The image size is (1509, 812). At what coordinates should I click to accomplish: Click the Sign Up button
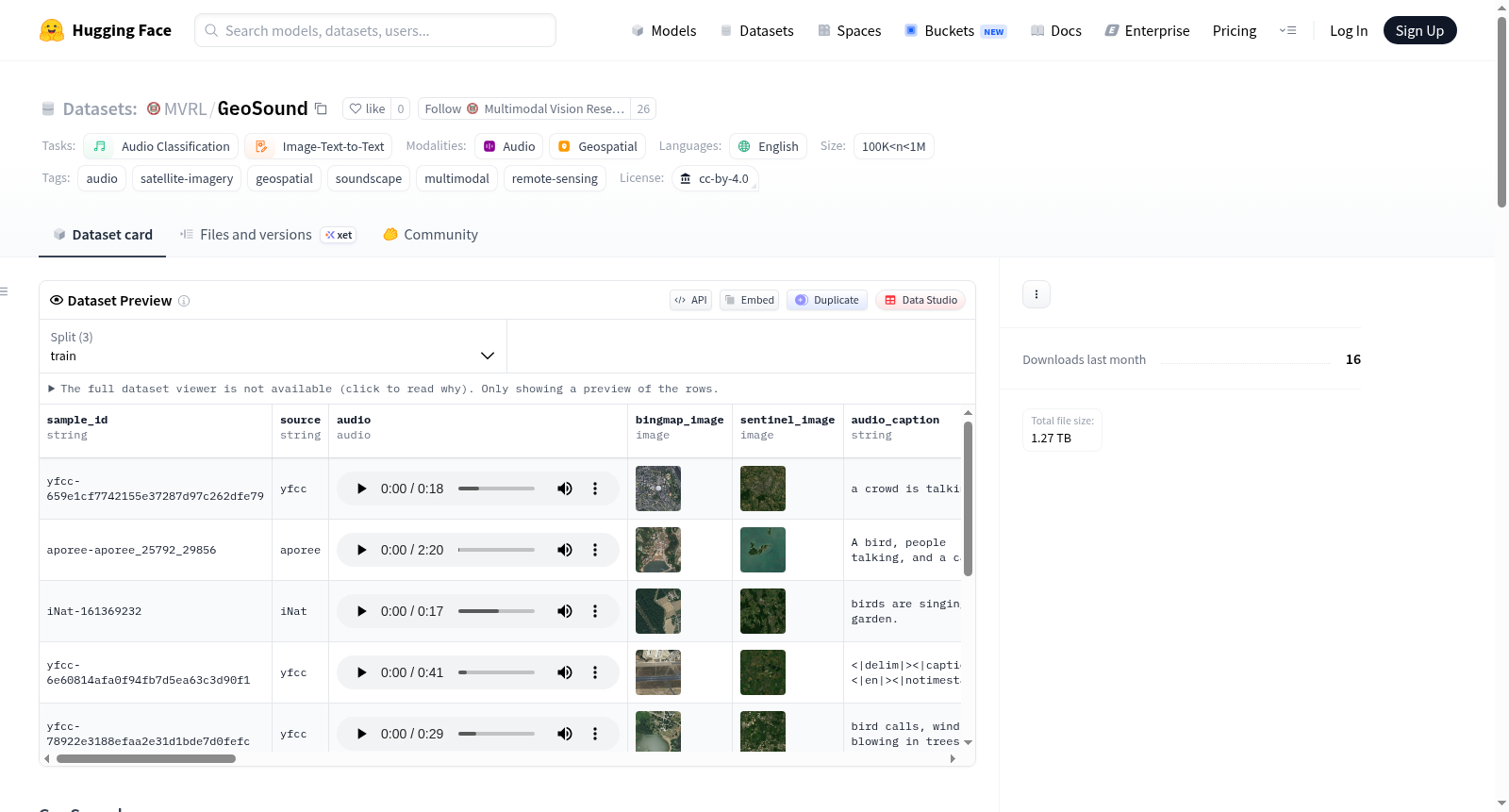coord(1419,30)
